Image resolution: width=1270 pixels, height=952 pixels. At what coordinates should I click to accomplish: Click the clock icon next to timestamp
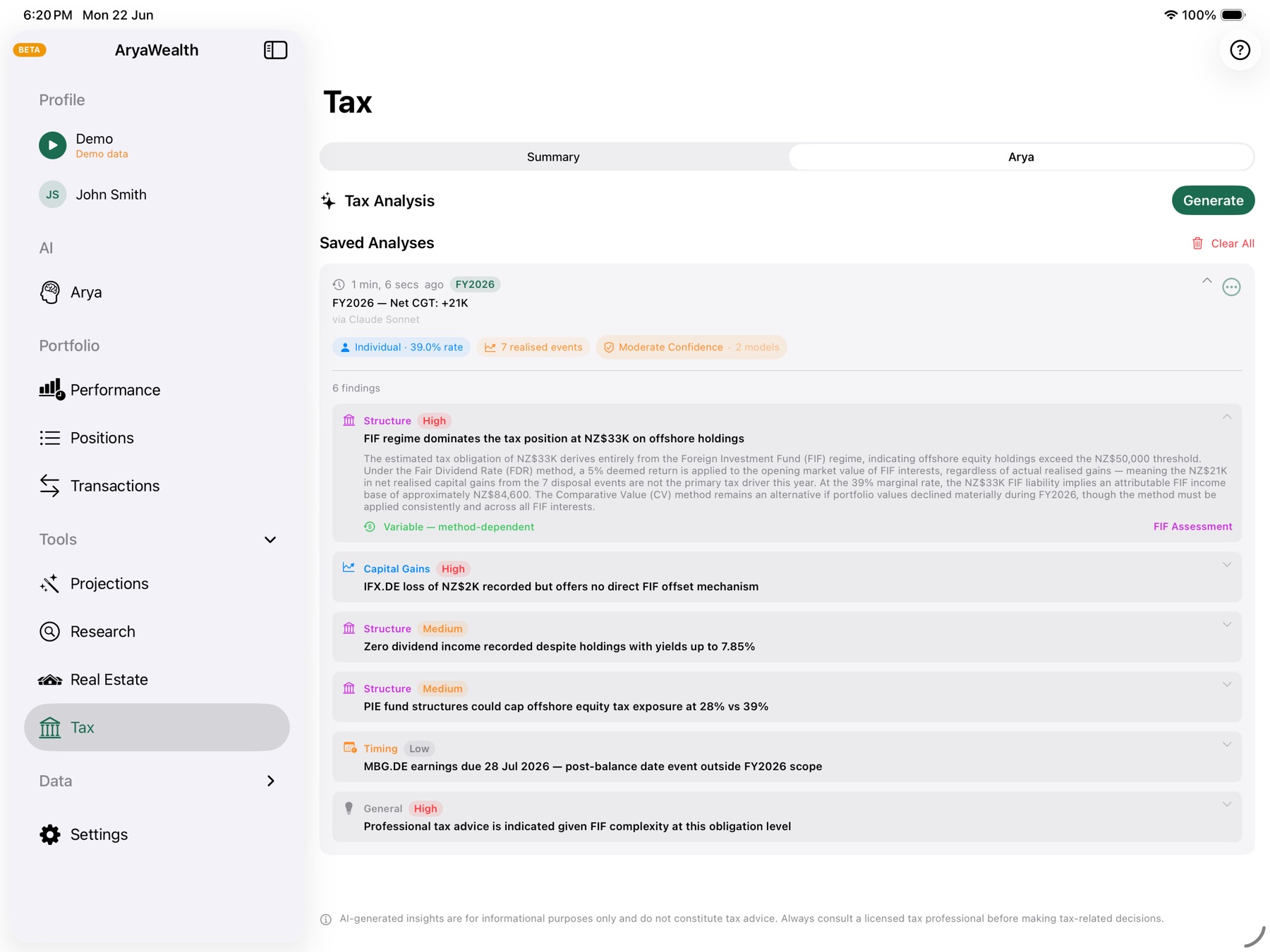pos(339,285)
